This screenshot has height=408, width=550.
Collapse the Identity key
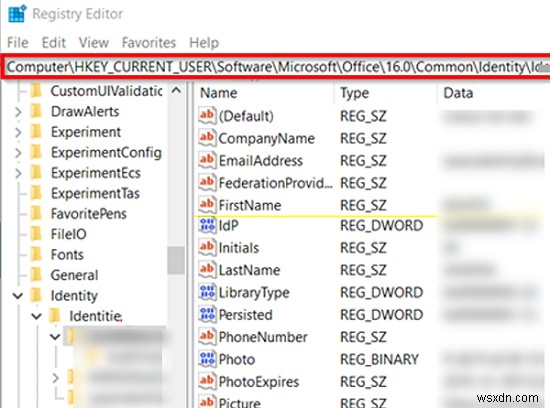coord(18,296)
